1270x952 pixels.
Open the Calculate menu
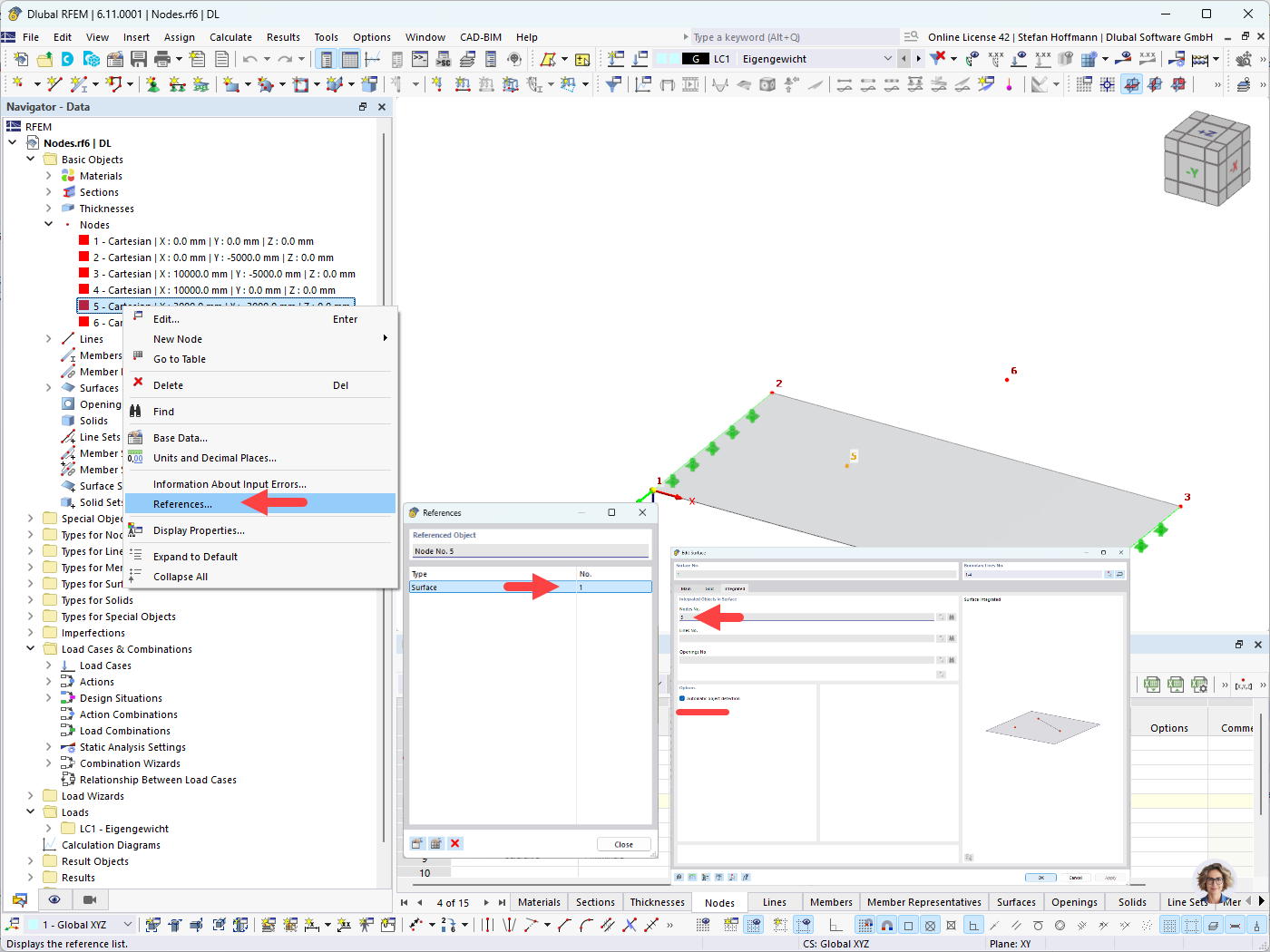[230, 37]
